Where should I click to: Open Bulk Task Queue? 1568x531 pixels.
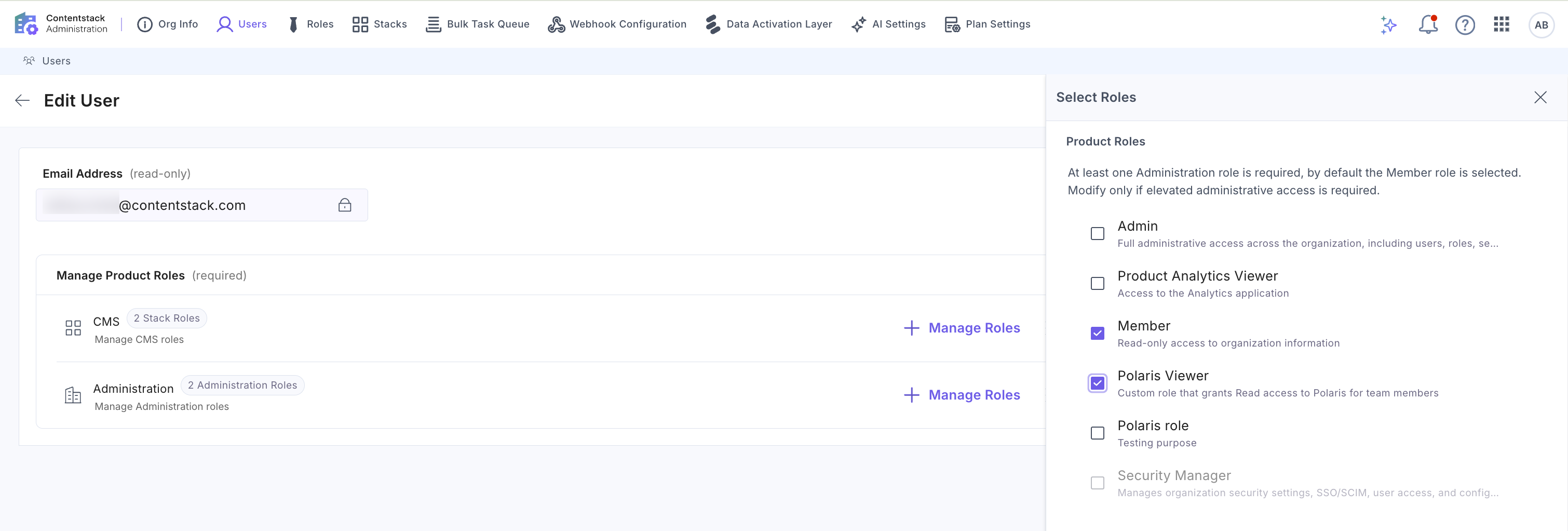click(477, 24)
